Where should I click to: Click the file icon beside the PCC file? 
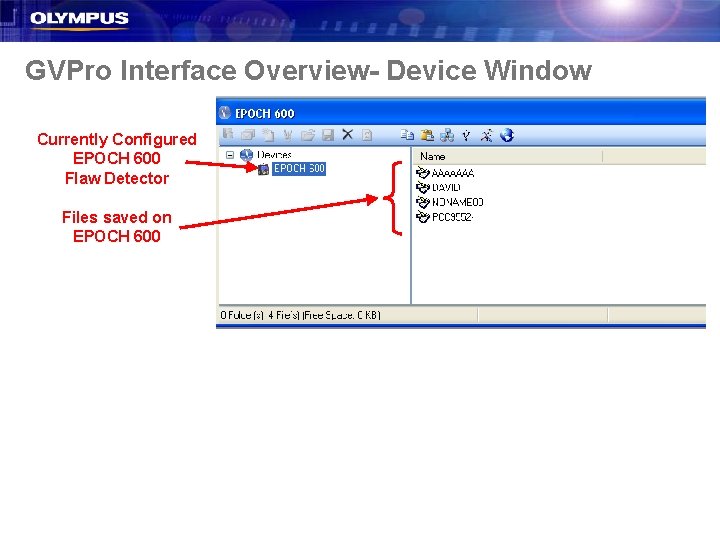pos(422,217)
